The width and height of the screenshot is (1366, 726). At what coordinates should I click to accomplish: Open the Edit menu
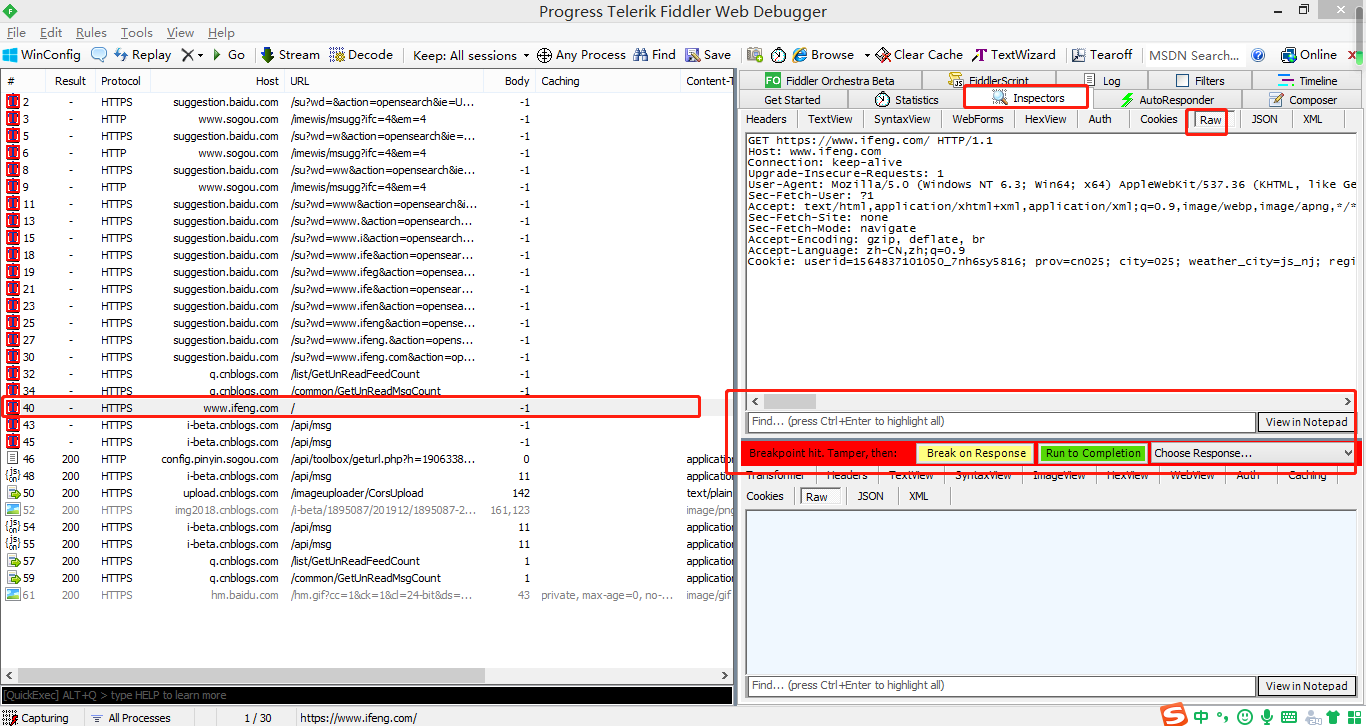[x=51, y=33]
